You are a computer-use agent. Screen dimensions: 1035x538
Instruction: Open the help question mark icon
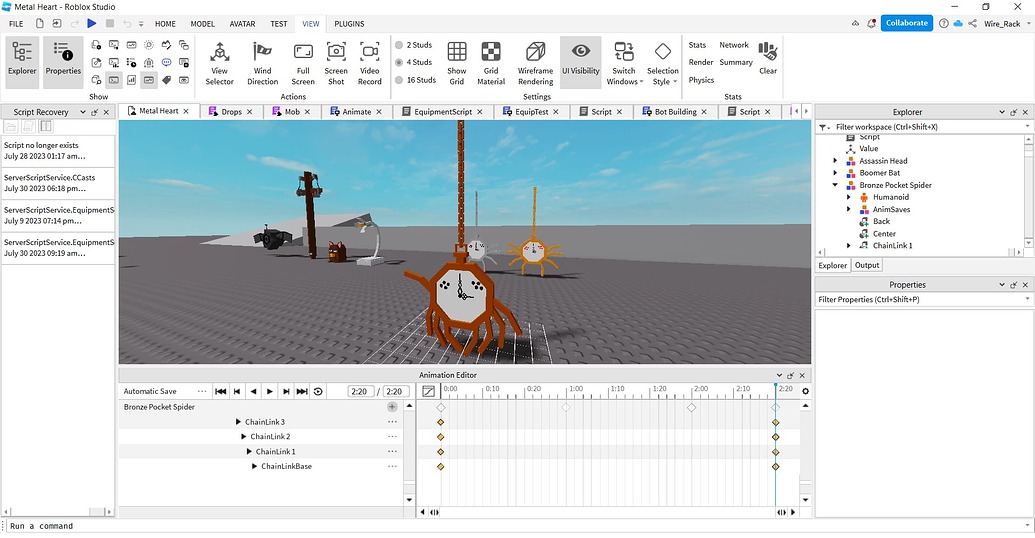pos(944,23)
